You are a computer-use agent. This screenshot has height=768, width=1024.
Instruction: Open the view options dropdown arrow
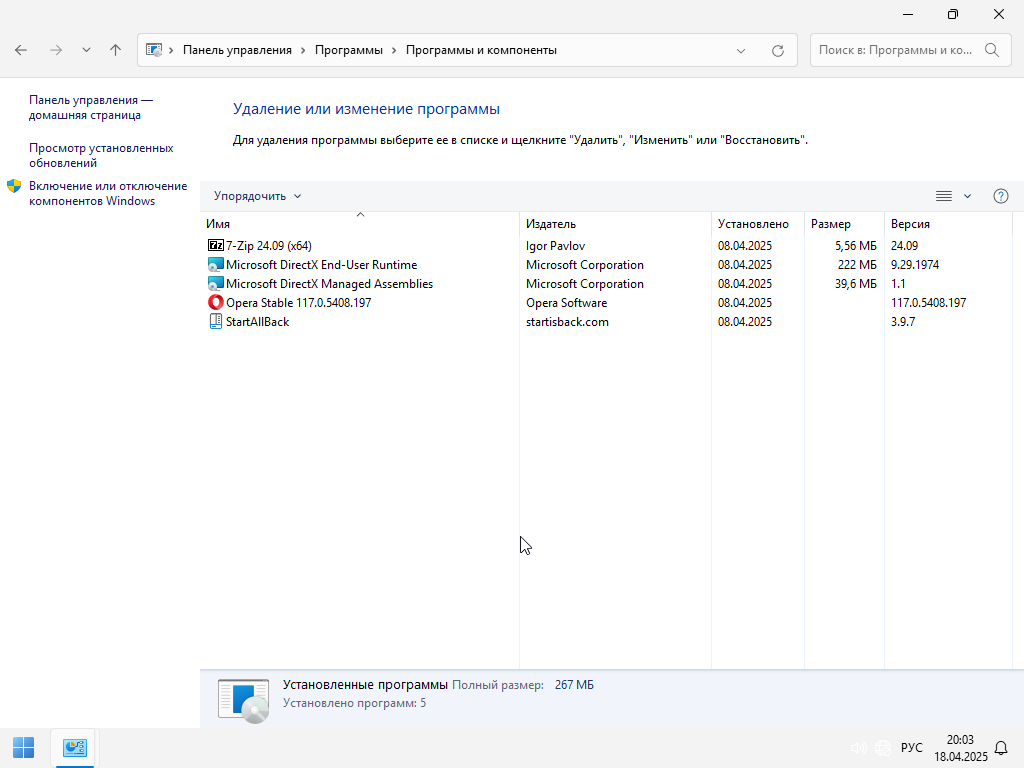click(967, 196)
